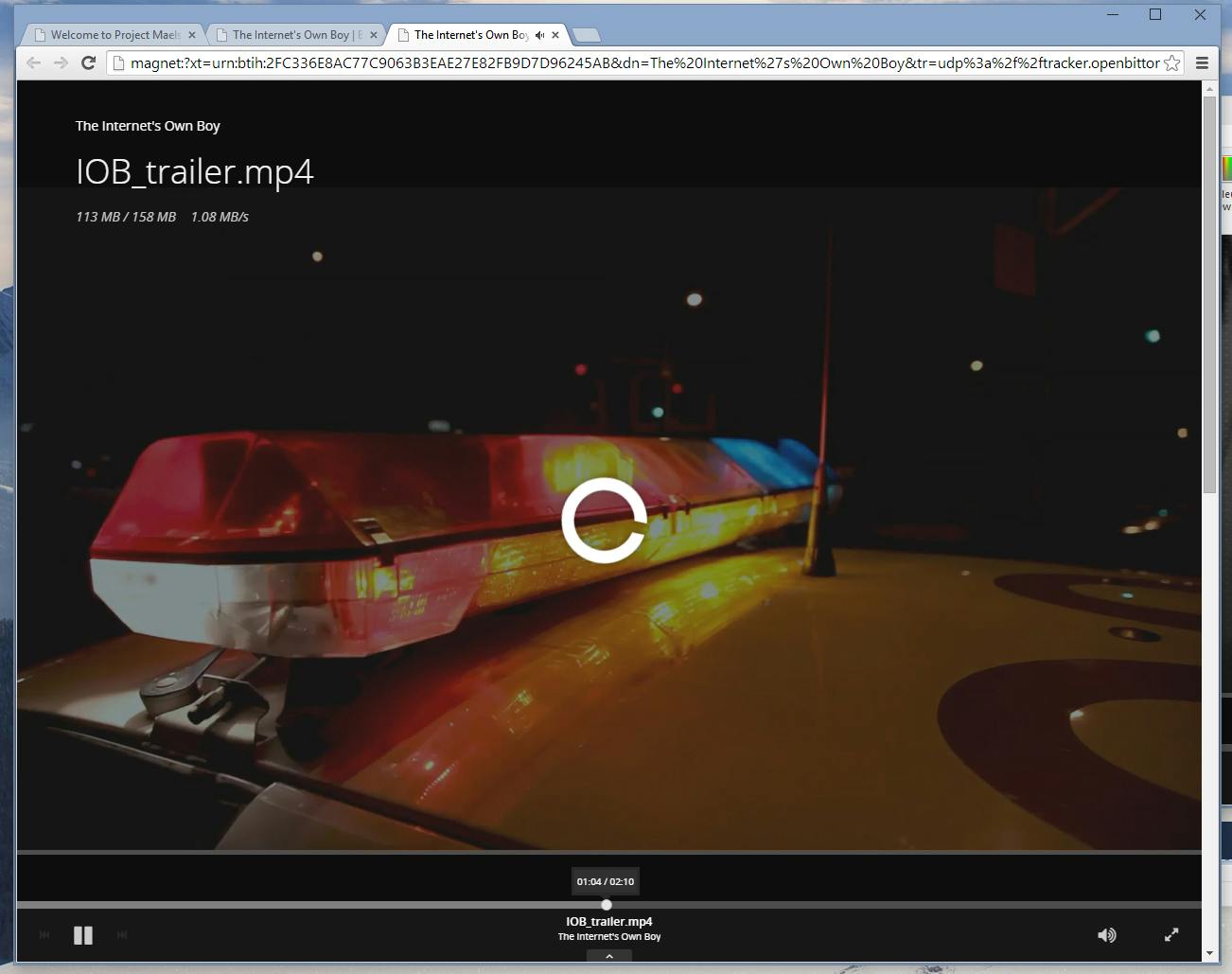The width and height of the screenshot is (1232, 974).
Task: Click the IOB_trailer.mp4 label in control bar
Action: click(x=609, y=921)
